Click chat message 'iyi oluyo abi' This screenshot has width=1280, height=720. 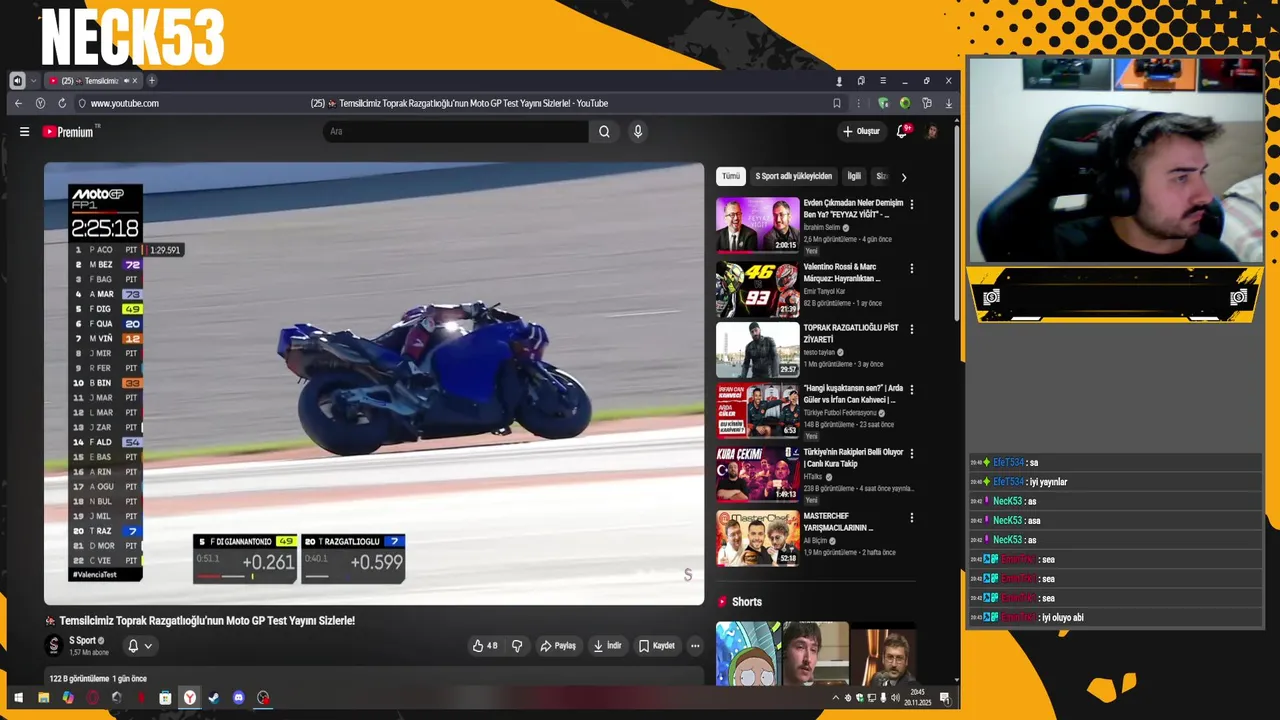(x=1062, y=618)
